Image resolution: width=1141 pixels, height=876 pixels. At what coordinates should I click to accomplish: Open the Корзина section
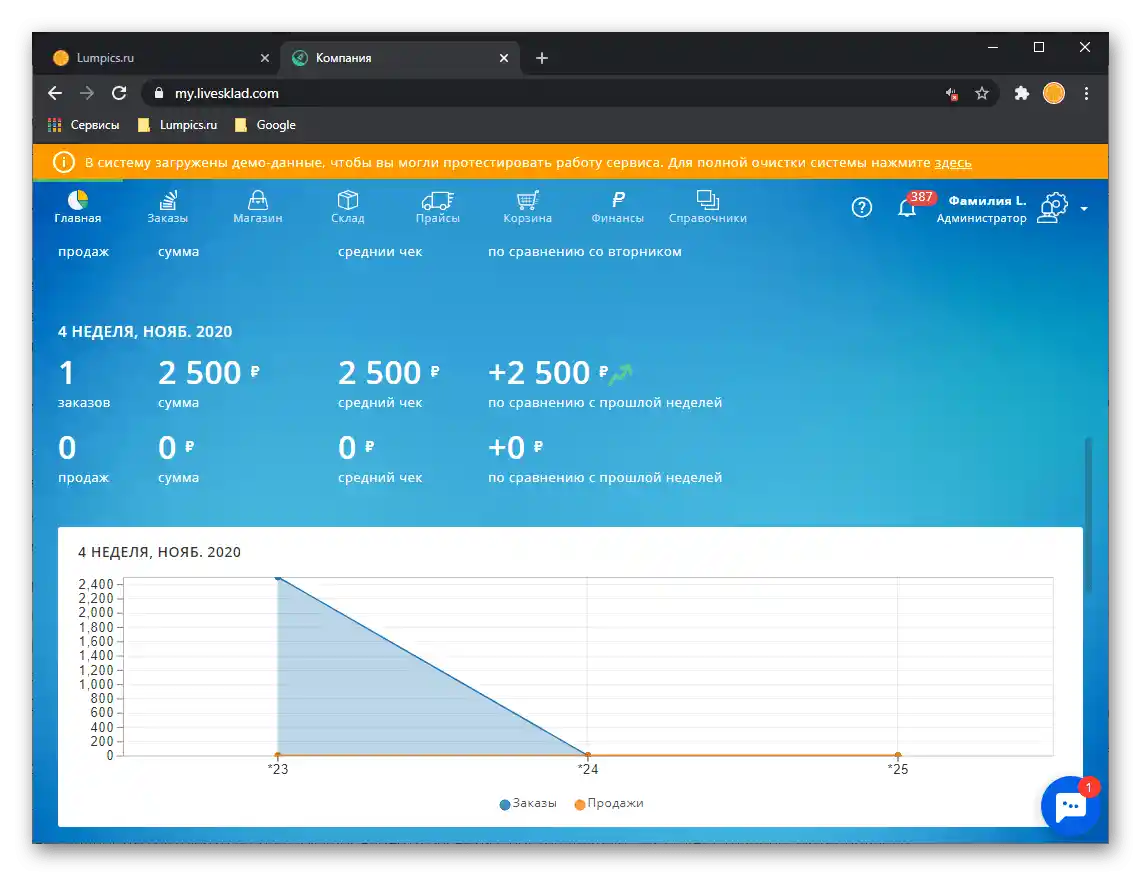(527, 207)
